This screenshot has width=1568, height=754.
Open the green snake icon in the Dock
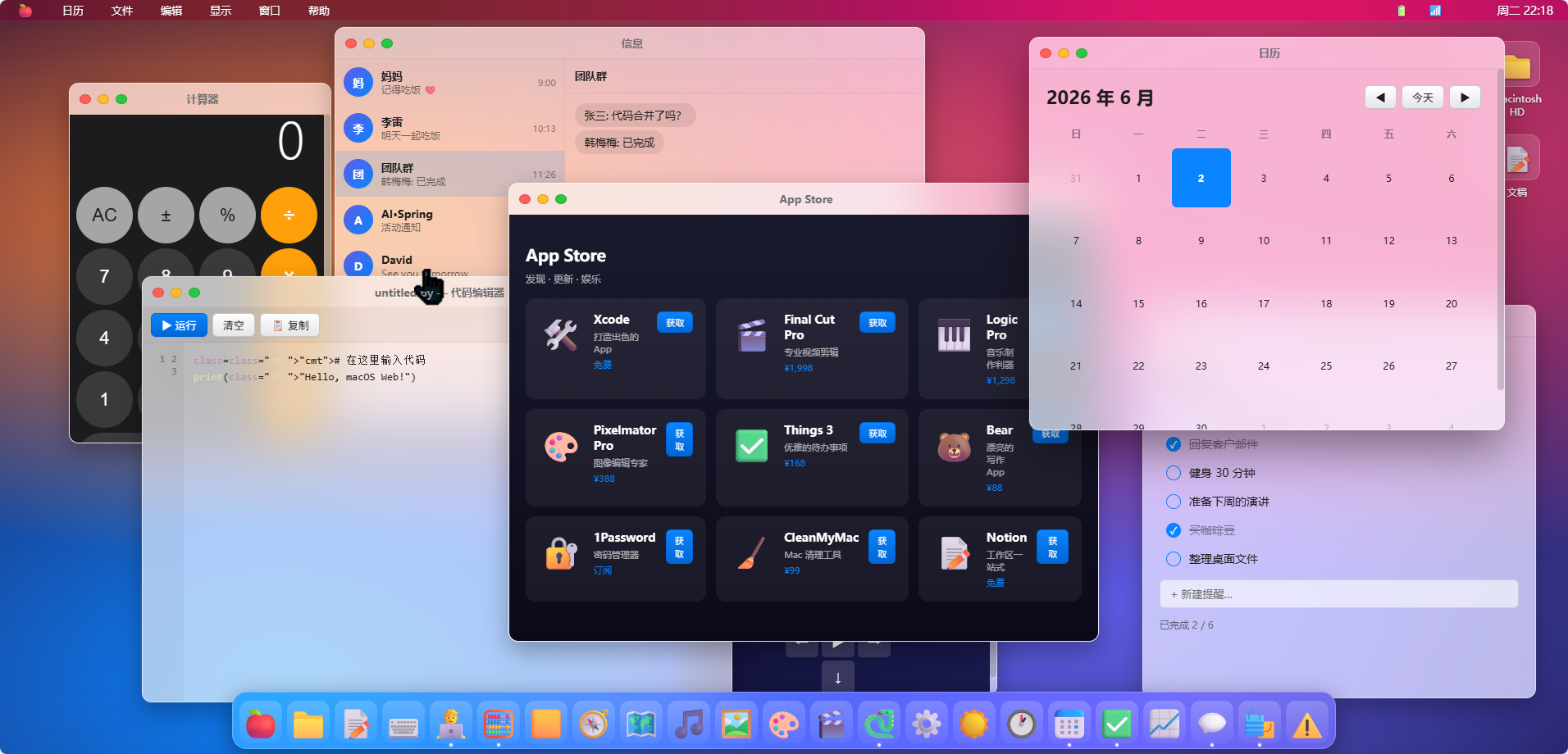(x=879, y=724)
